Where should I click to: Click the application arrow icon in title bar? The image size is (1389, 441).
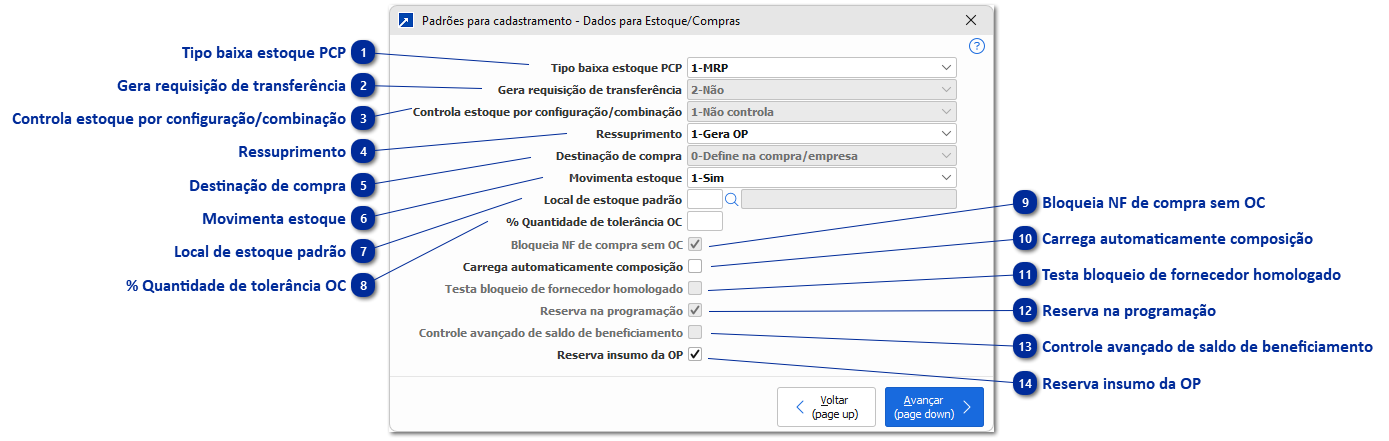pos(405,20)
